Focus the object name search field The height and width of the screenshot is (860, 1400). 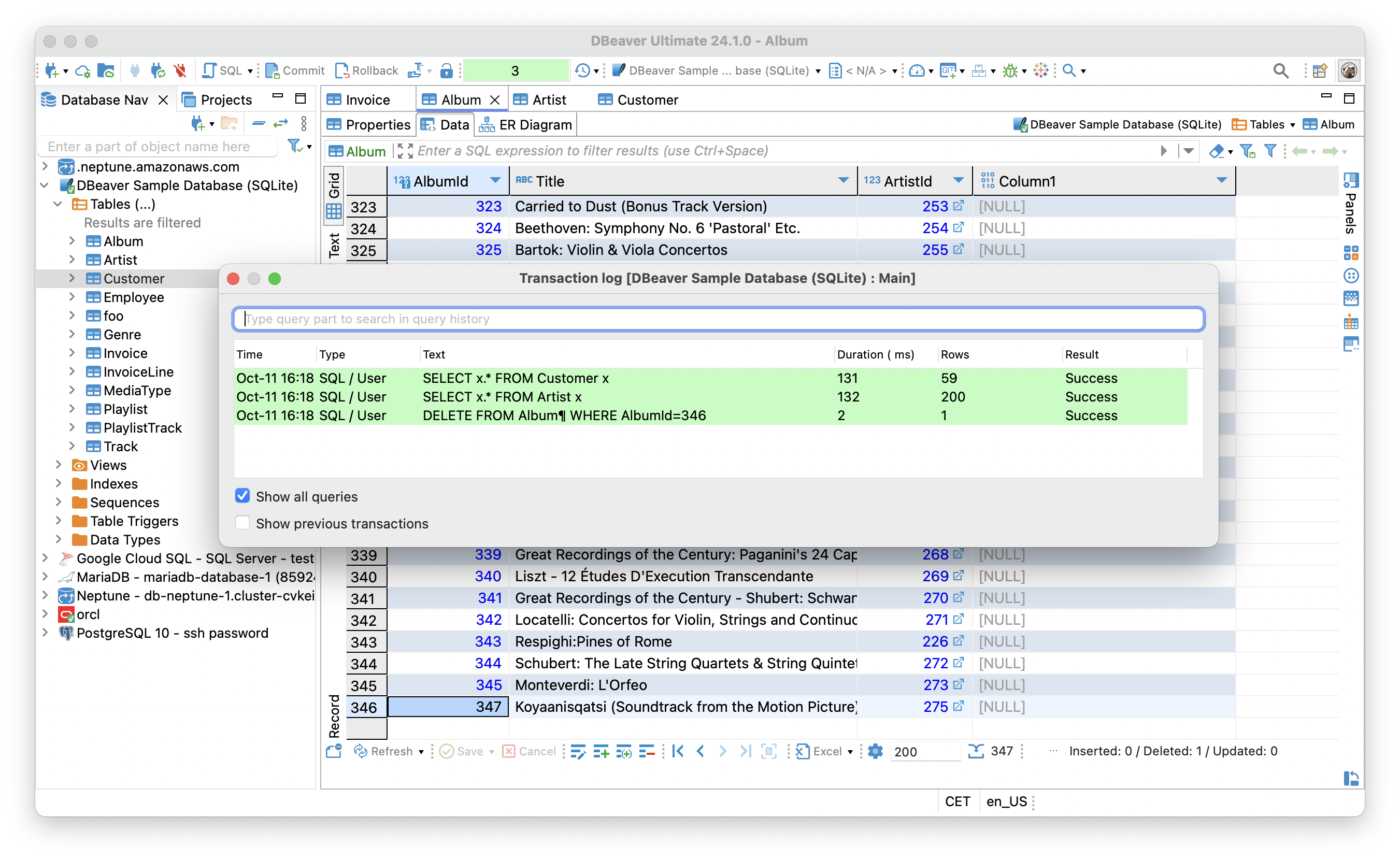pyautogui.click(x=158, y=147)
